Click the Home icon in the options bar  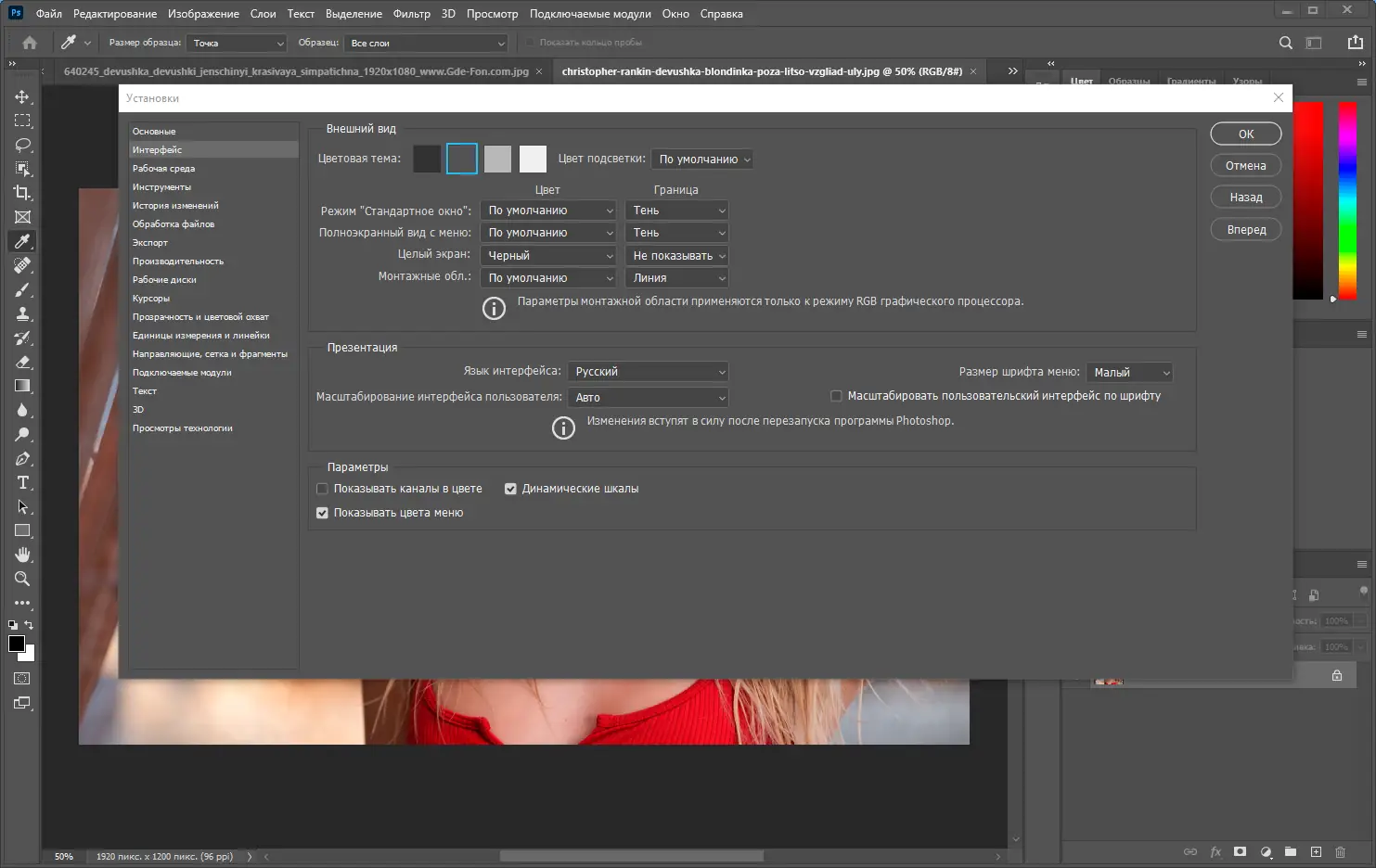30,43
